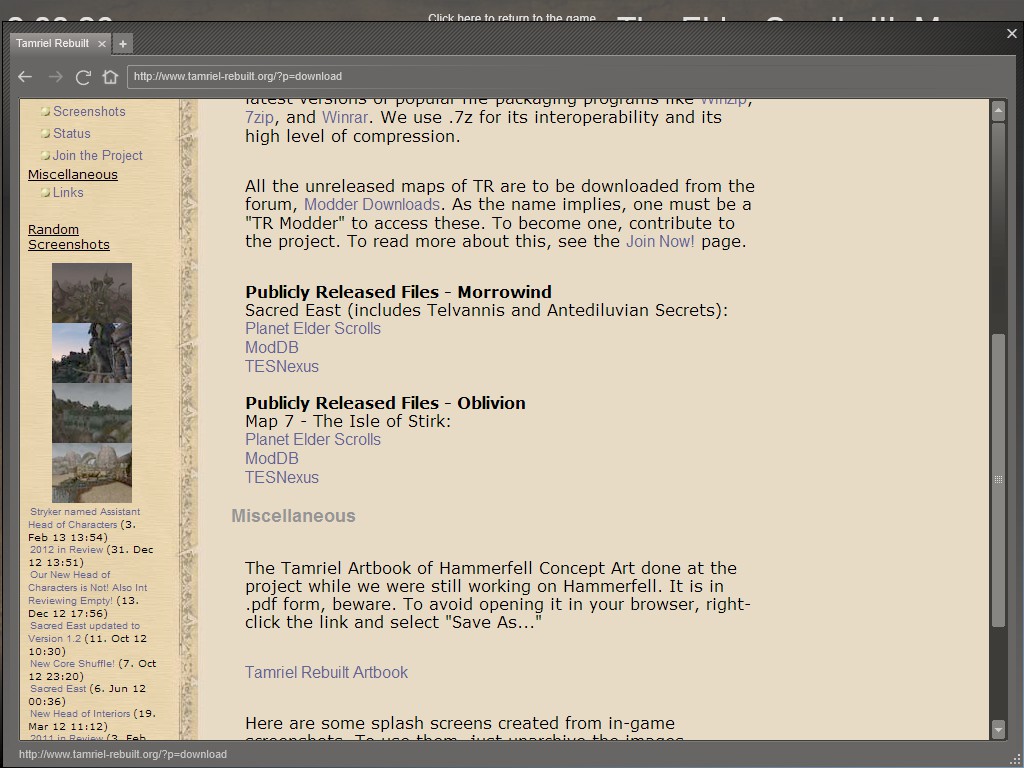Open Stryker named Assistant Head news
The width and height of the screenshot is (1024, 768).
coord(84,518)
